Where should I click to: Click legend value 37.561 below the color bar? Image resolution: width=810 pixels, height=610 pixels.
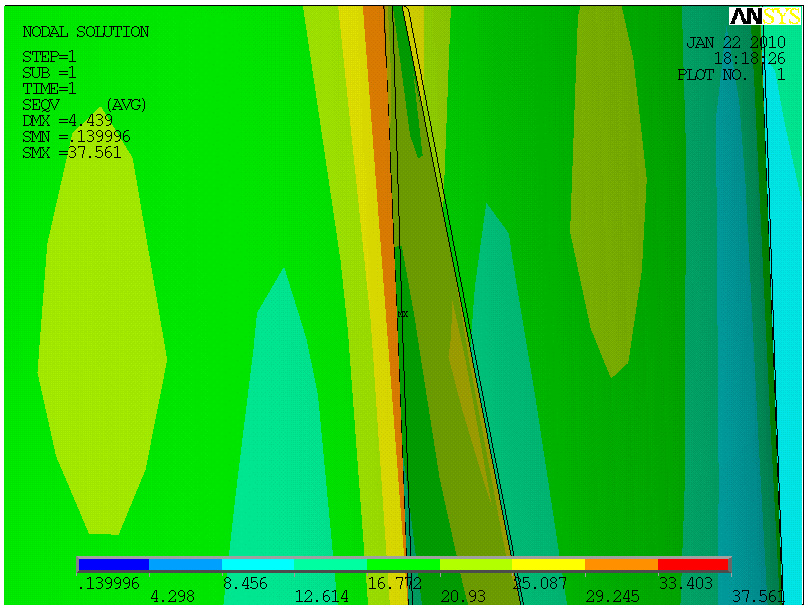(x=758, y=597)
